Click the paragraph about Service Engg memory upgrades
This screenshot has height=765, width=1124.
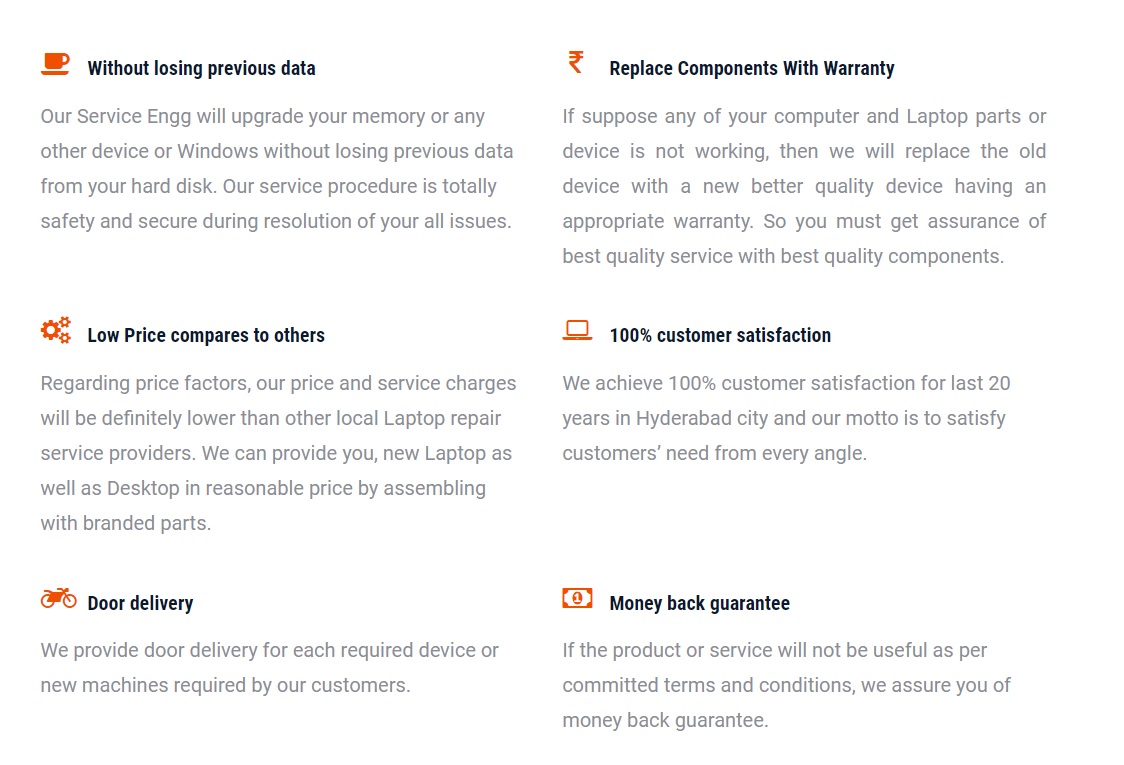click(x=277, y=168)
